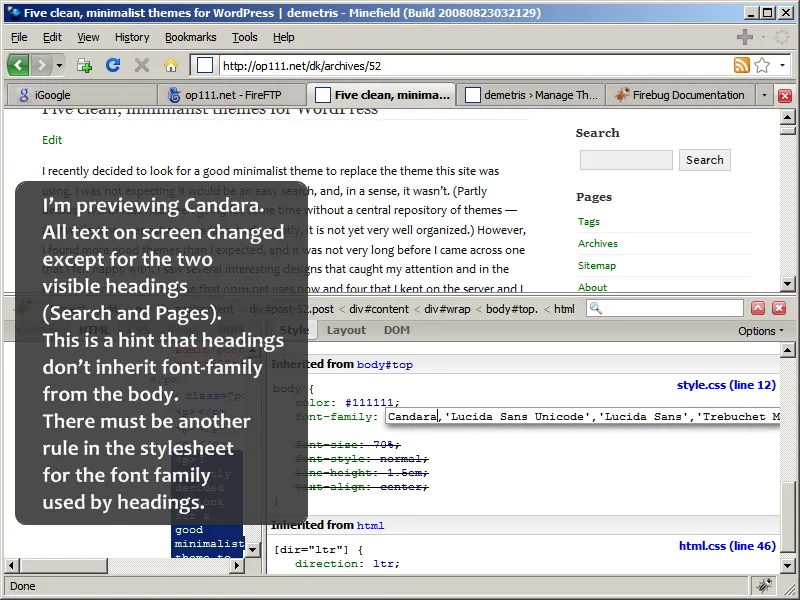
Task: Close Firebug with the red X icon
Action: pyautogui.click(x=779, y=308)
